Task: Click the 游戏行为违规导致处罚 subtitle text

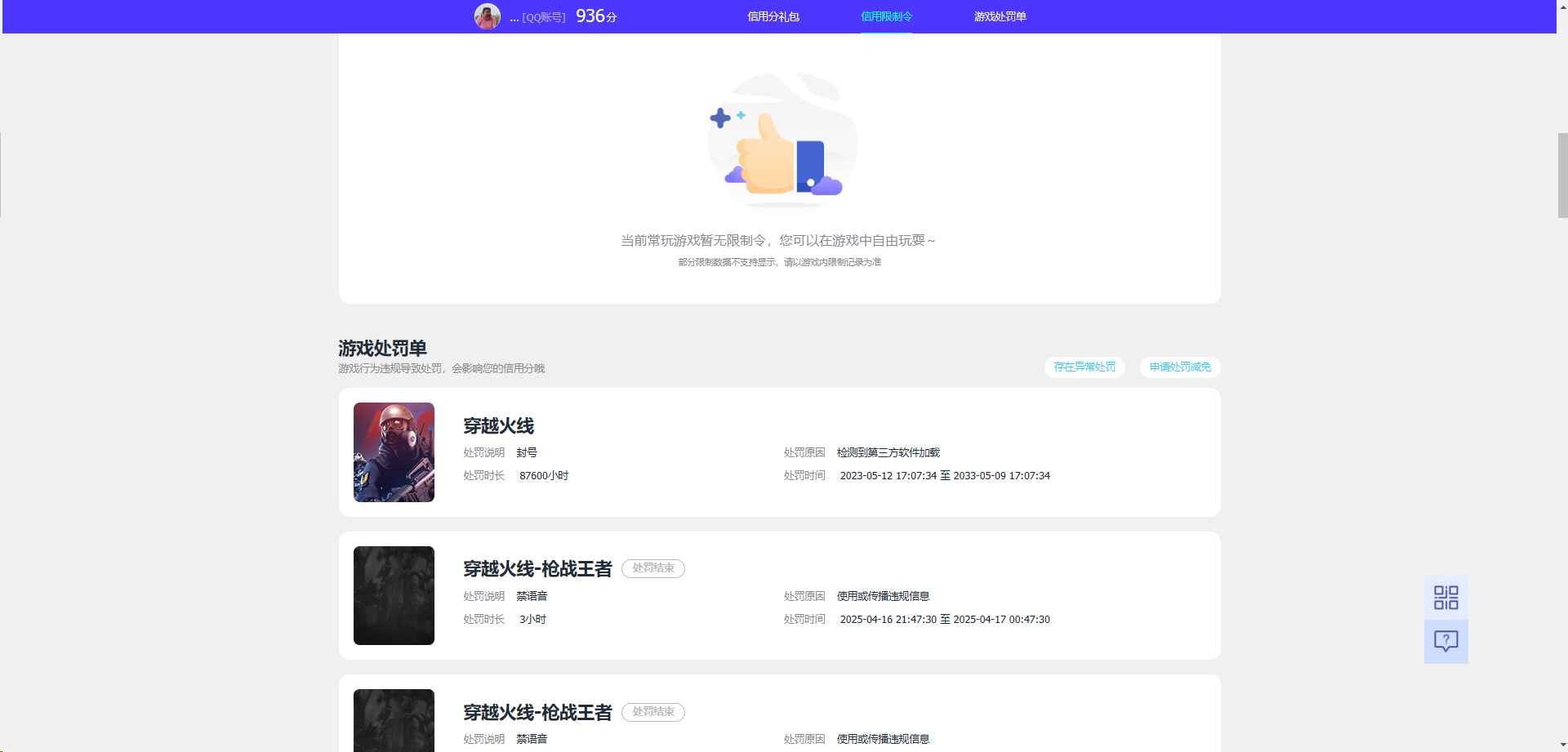Action: [x=441, y=368]
